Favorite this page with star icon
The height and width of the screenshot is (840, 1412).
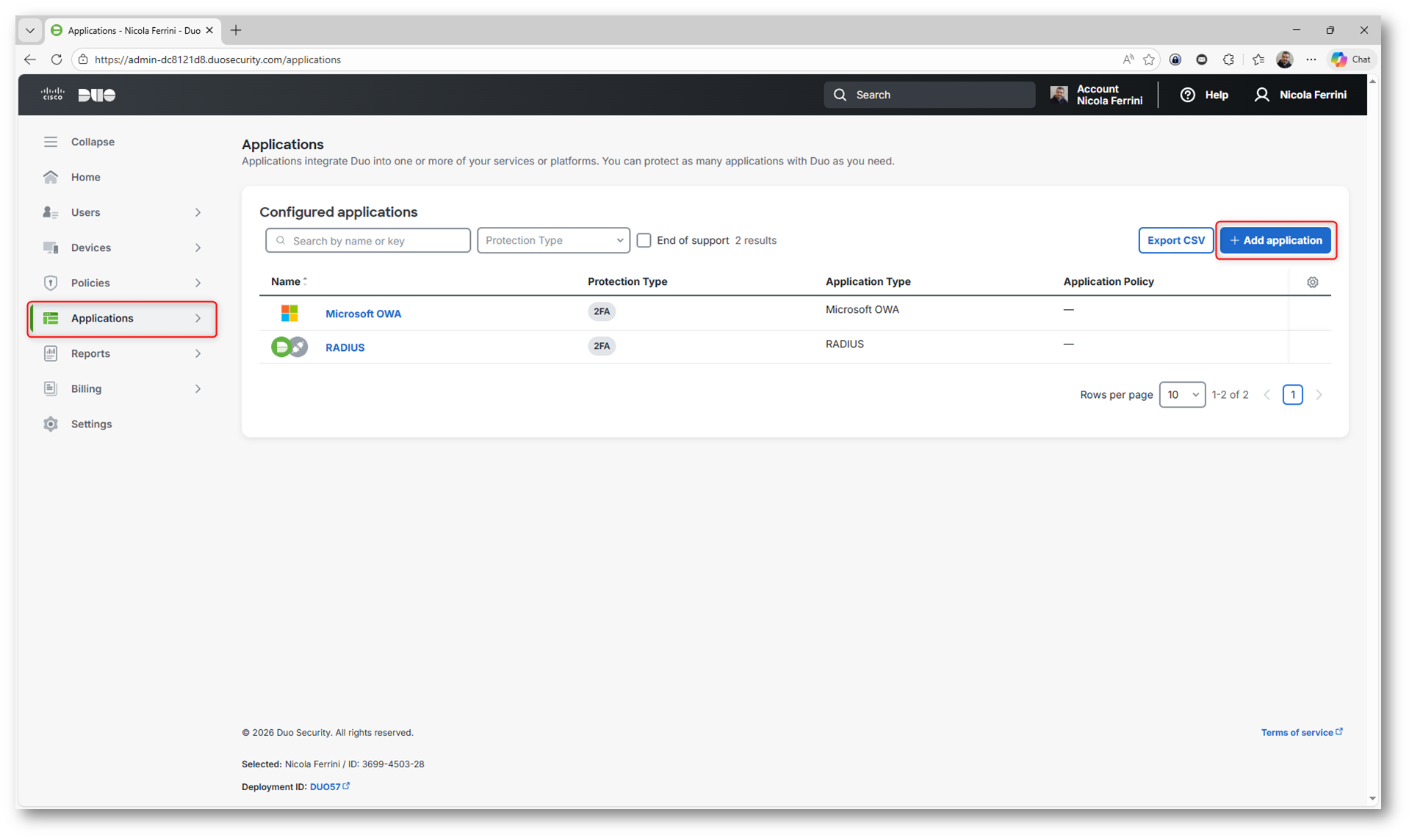(x=1149, y=59)
